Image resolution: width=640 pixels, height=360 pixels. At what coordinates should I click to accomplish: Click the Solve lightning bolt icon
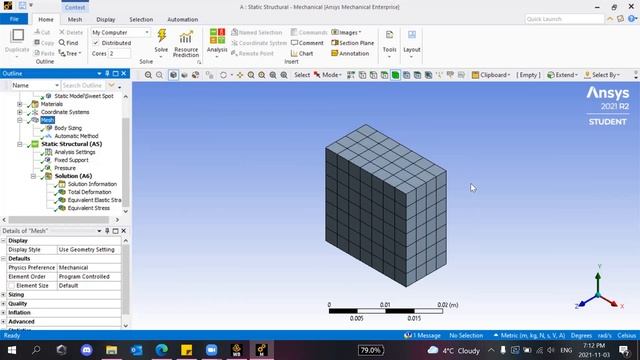pos(162,36)
